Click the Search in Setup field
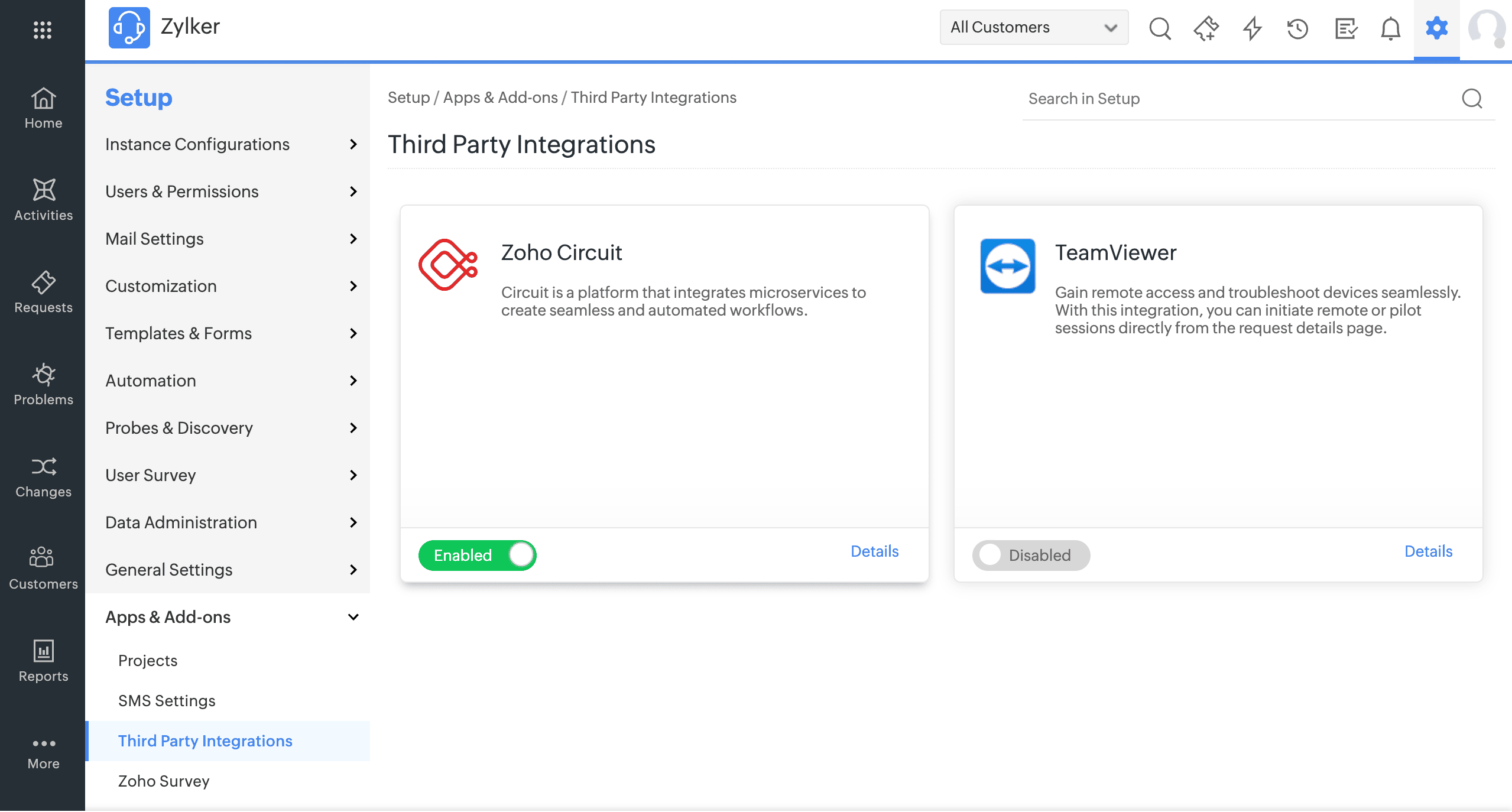 [x=1241, y=99]
